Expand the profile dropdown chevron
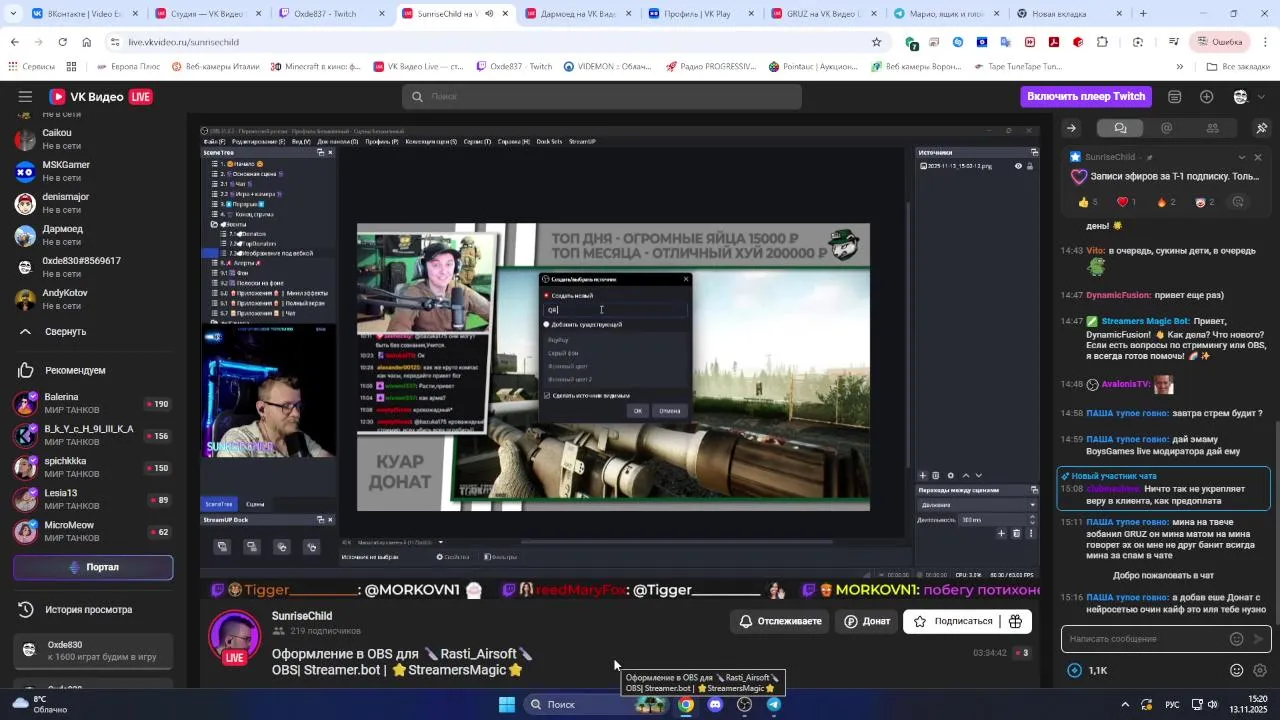The image size is (1280, 720). click(1262, 97)
